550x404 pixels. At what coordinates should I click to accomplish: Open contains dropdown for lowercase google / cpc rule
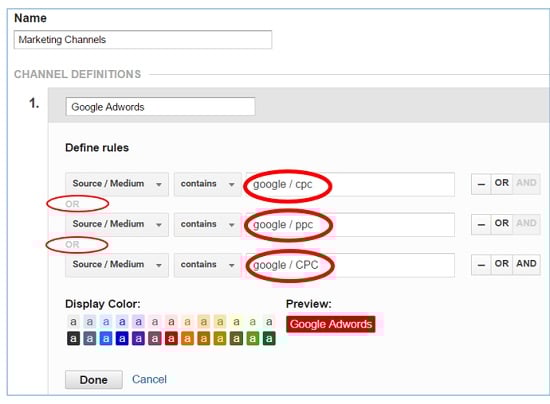[207, 184]
